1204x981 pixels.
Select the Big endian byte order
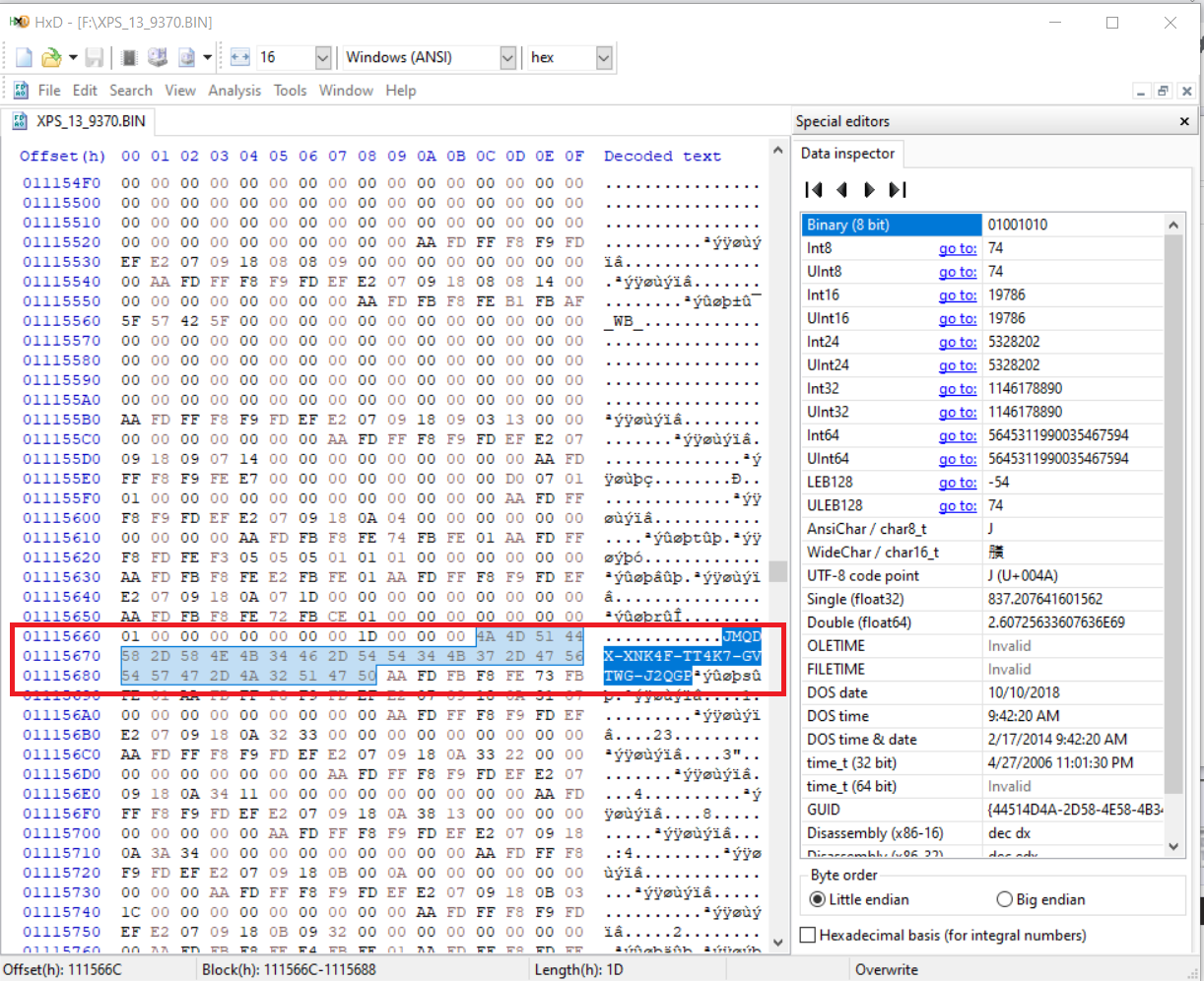[x=1005, y=899]
